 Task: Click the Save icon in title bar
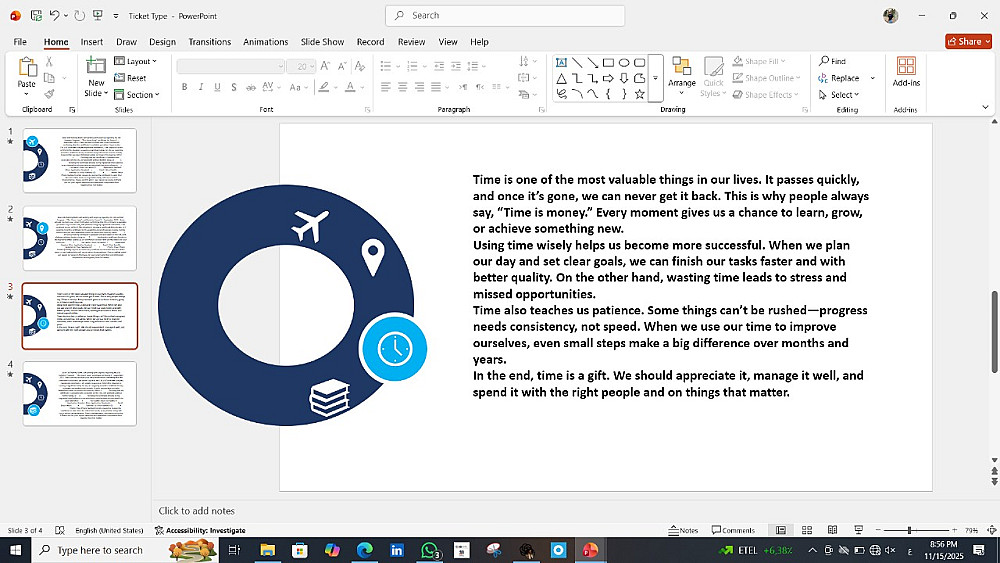[36, 15]
